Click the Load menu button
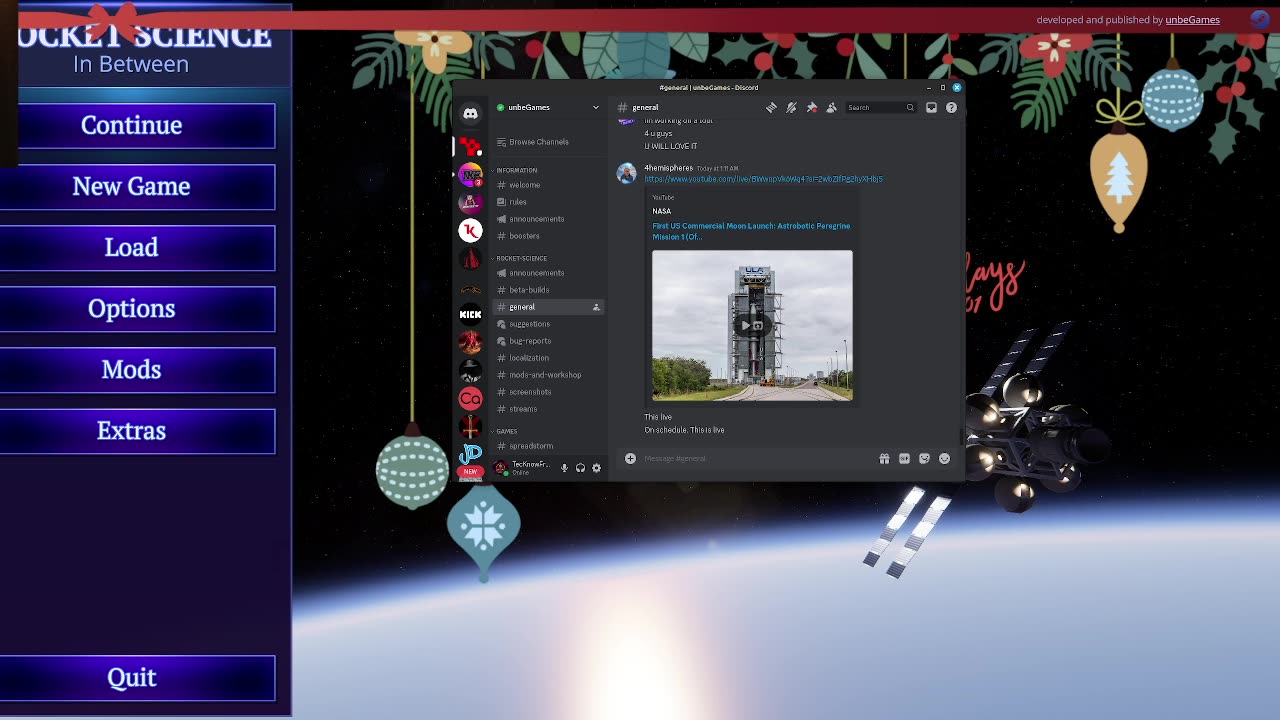This screenshot has width=1280, height=720. pos(137,247)
